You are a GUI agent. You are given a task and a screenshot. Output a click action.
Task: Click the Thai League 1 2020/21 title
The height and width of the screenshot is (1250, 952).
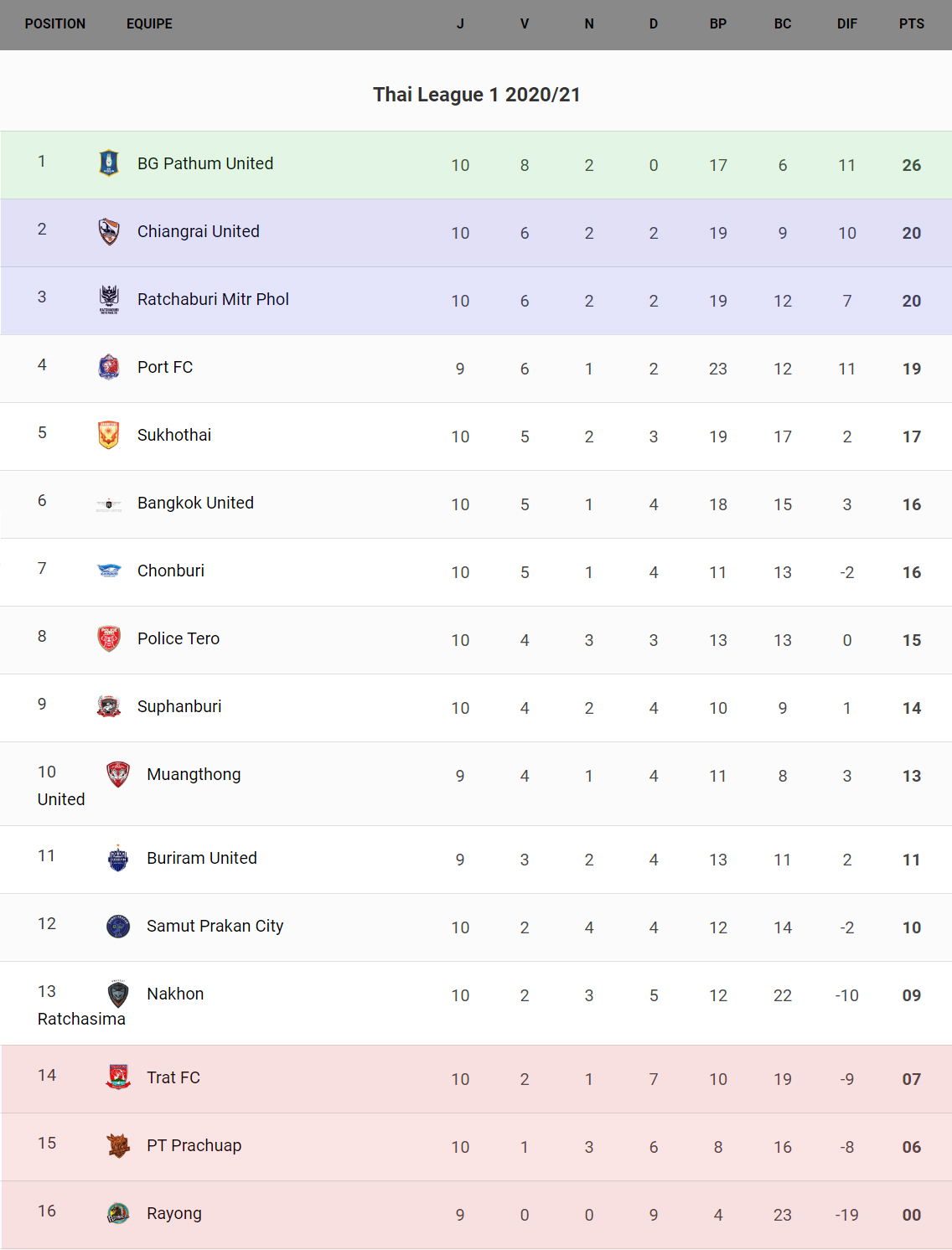pyautogui.click(x=476, y=95)
